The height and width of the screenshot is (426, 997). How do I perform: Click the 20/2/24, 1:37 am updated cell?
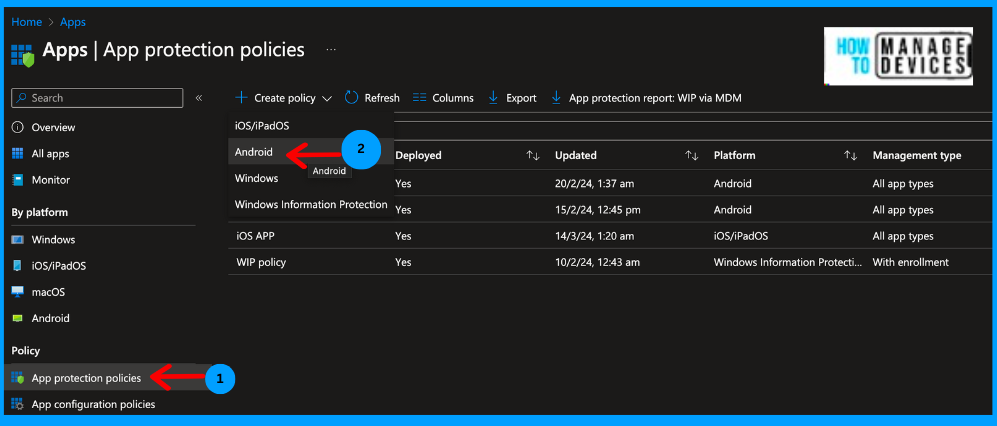595,184
